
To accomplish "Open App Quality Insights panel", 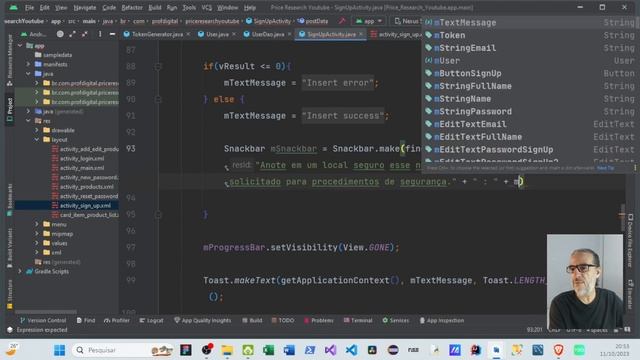I will coord(202,320).
